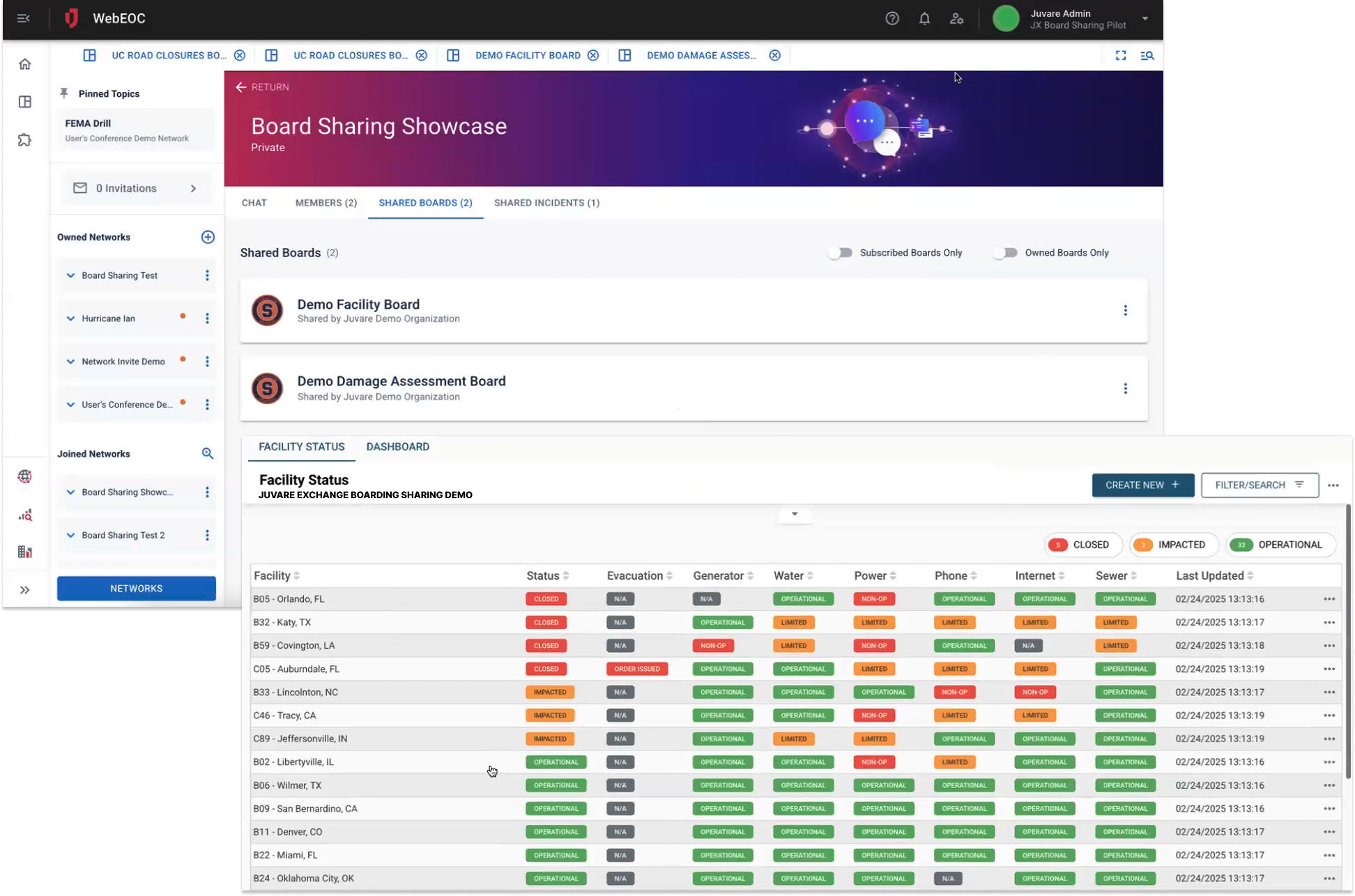
Task: Click the green Juvare Admin avatar
Action: click(x=1006, y=19)
